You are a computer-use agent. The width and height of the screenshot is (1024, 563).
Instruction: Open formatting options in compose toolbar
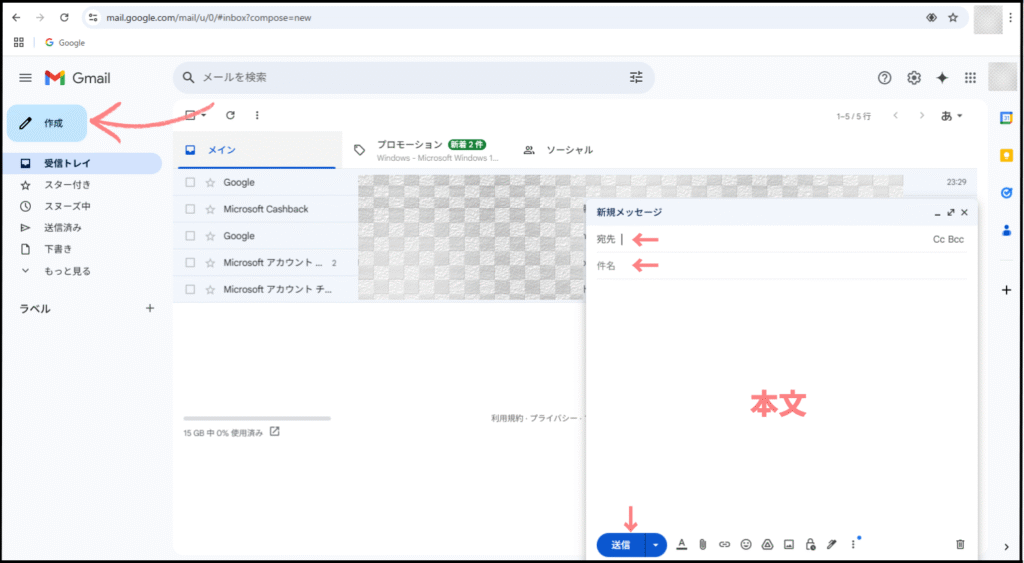click(682, 544)
